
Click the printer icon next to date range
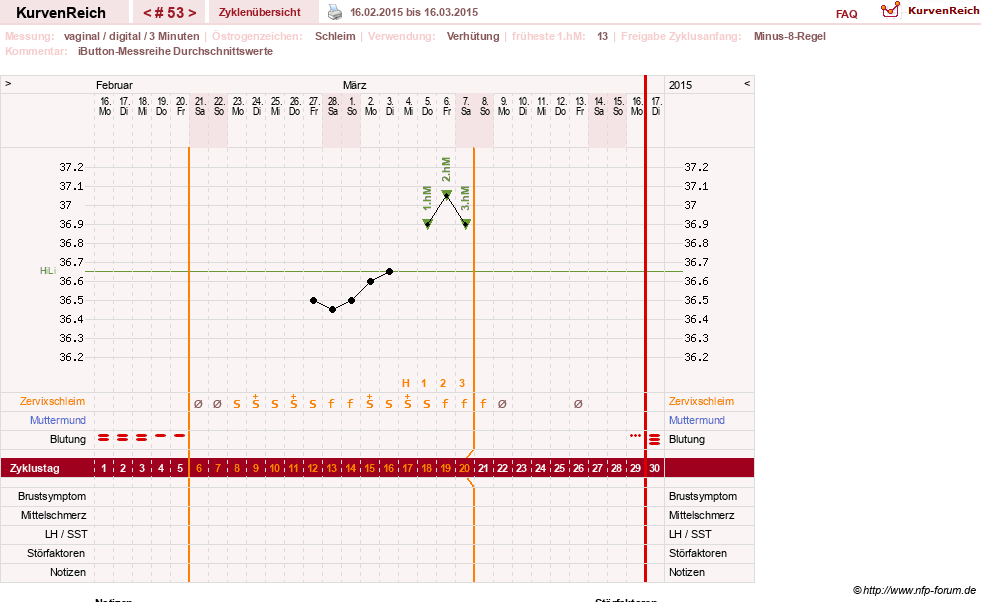pos(335,12)
